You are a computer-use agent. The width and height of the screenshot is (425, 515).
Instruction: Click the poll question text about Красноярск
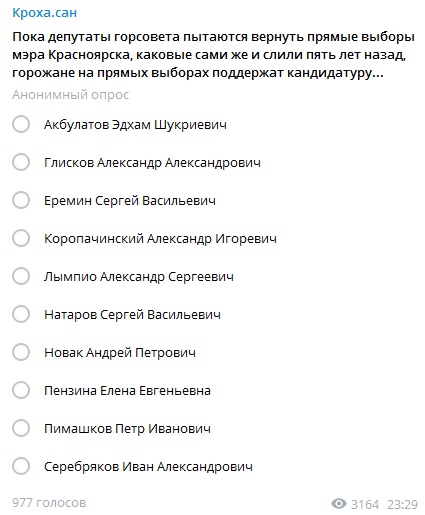(213, 55)
